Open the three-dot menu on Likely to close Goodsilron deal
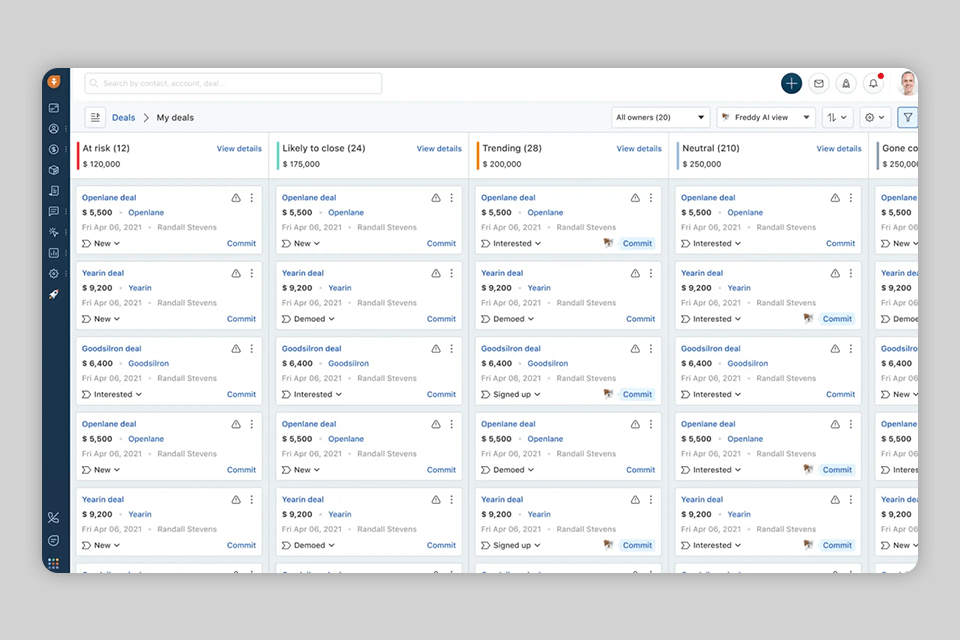 (451, 348)
